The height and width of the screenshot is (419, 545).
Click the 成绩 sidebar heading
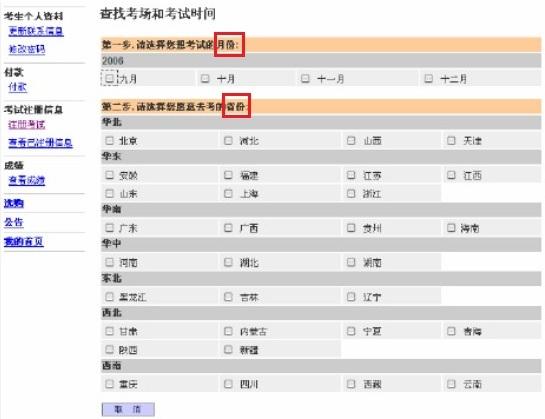click(14, 165)
